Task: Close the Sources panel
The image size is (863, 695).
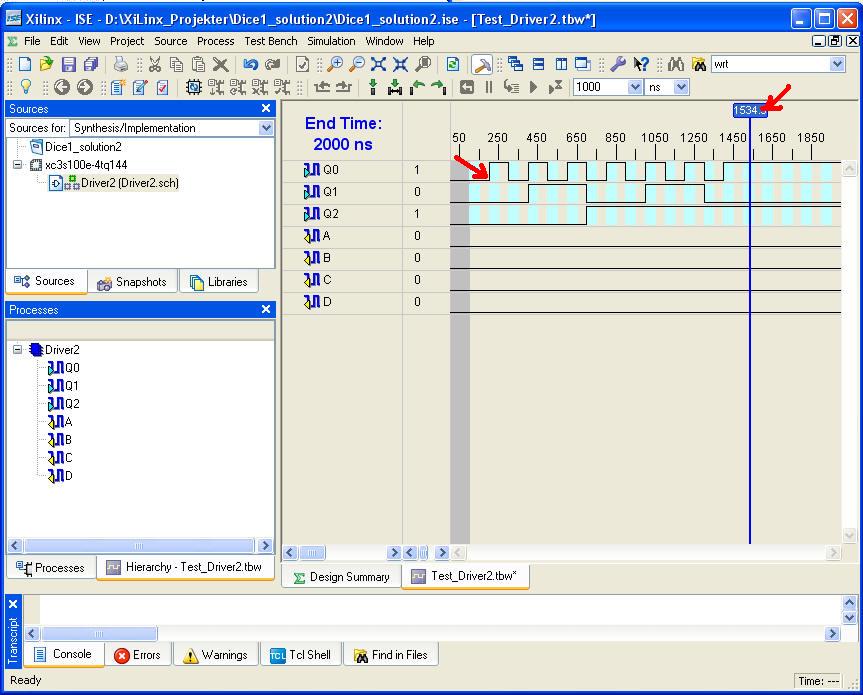Action: pos(266,108)
